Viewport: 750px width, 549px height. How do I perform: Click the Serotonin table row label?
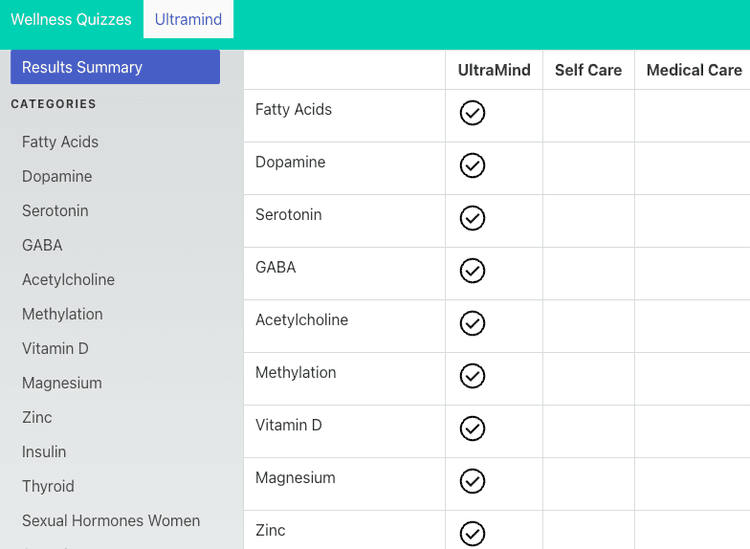click(x=288, y=215)
